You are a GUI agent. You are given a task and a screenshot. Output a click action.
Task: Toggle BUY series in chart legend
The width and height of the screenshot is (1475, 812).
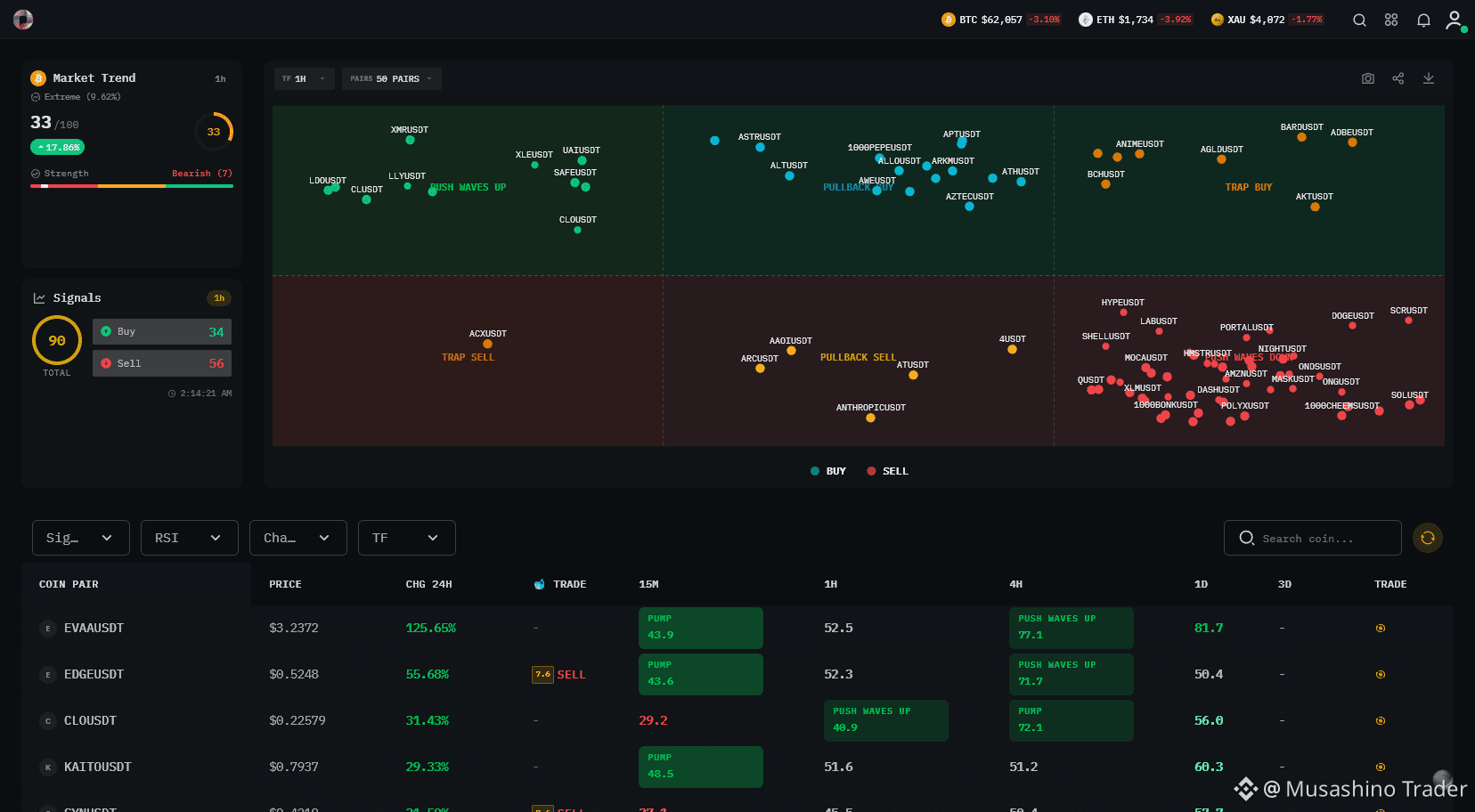[828, 471]
